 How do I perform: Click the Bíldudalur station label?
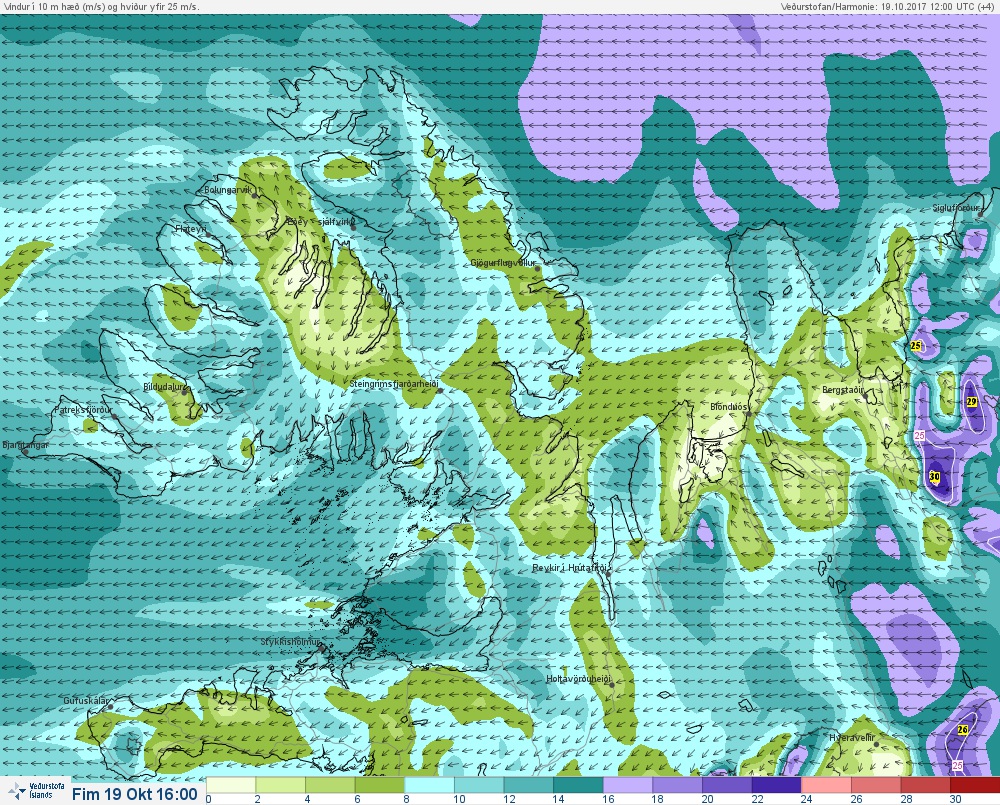tap(164, 387)
